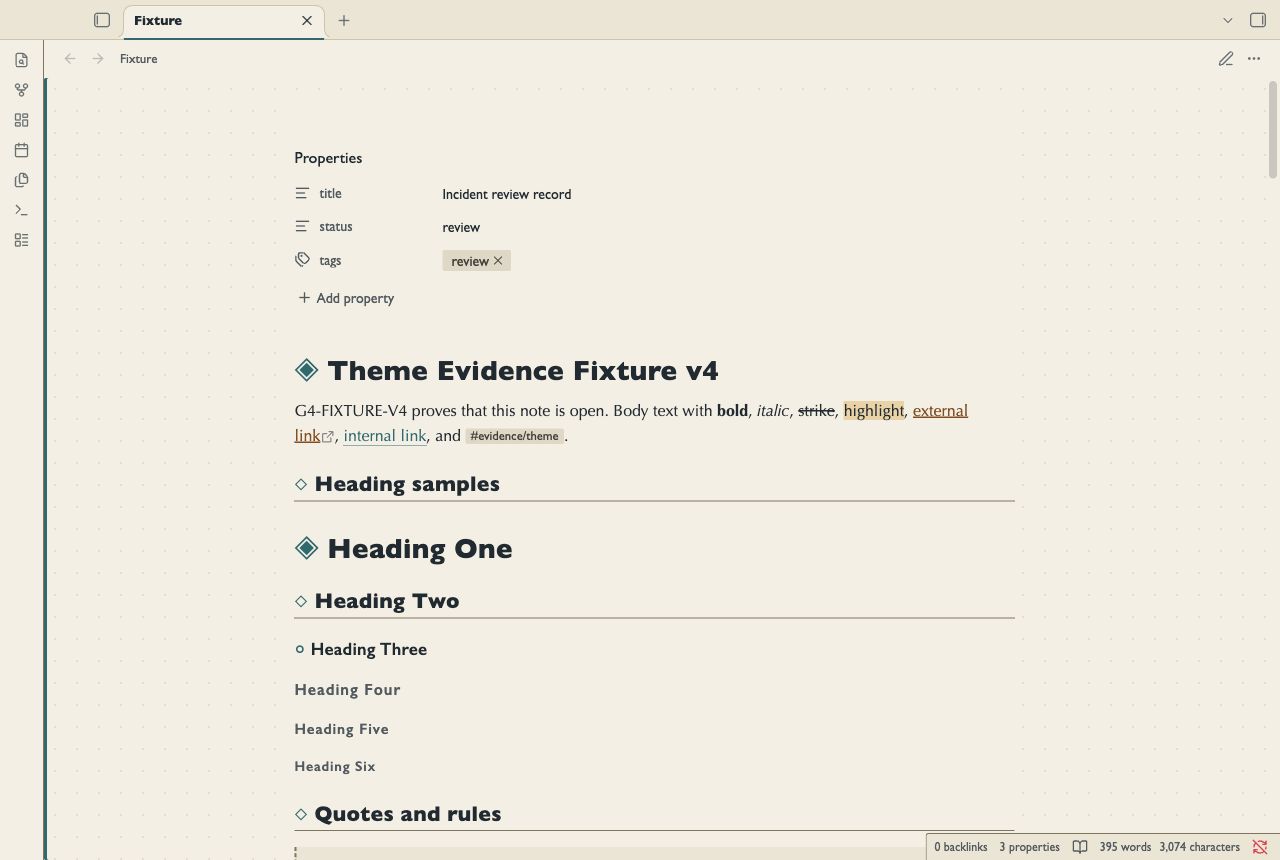Viewport: 1280px width, 860px height.
Task: Open the internal link
Action: point(385,436)
